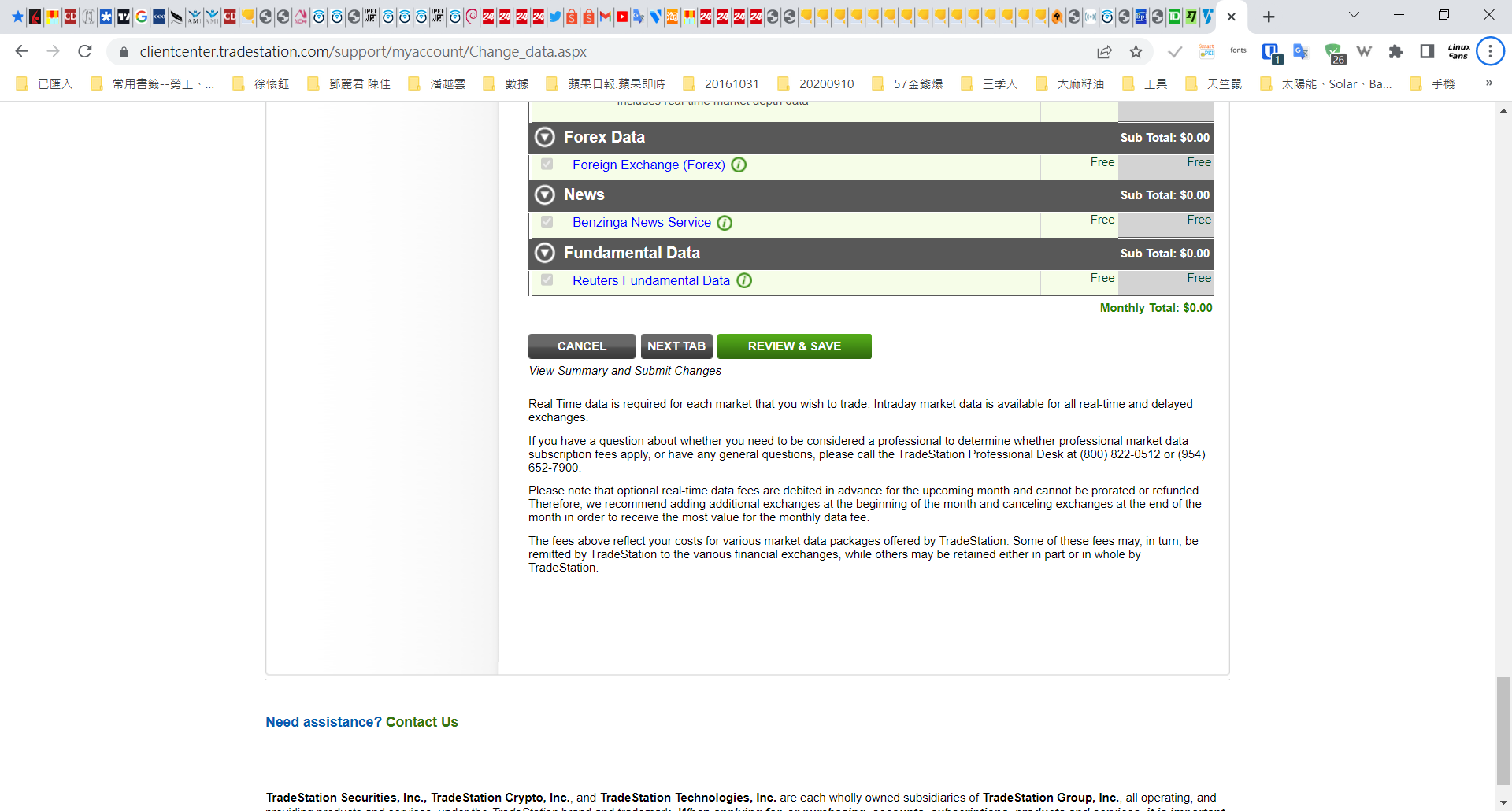Click the scrollbar up arrow
Viewport: 1512px width, 811px height.
pos(1503,111)
